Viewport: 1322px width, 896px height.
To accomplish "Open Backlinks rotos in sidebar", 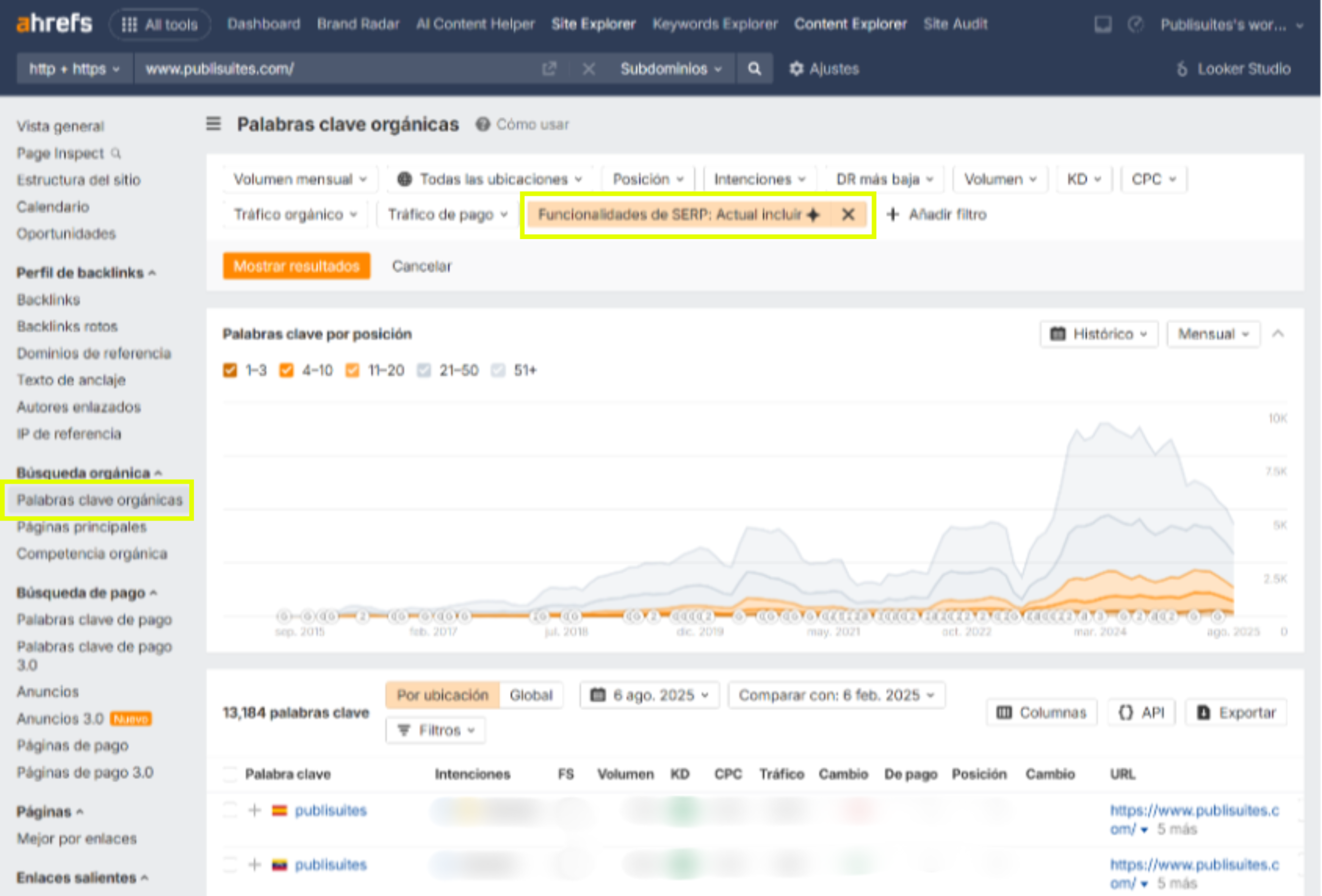I will [x=67, y=326].
